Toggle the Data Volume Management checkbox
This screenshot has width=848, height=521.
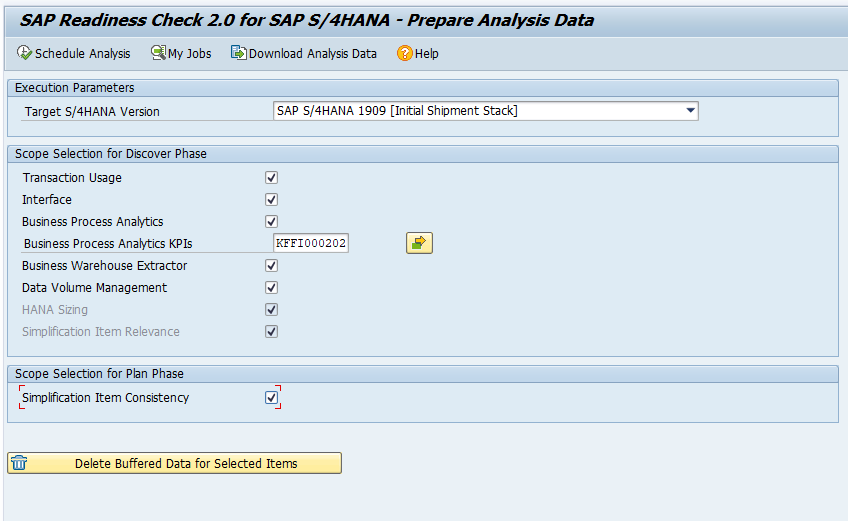271,288
